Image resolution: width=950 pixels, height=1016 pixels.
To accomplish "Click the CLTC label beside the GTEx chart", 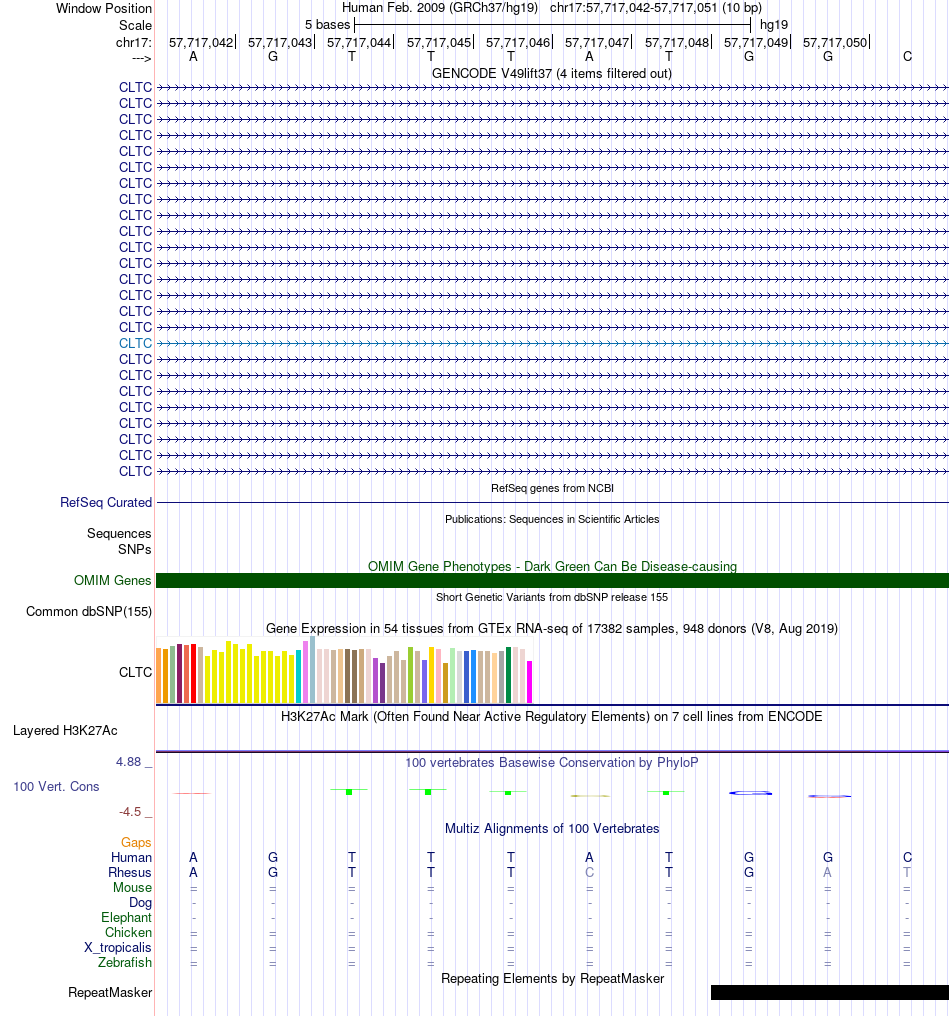I will coord(135,673).
